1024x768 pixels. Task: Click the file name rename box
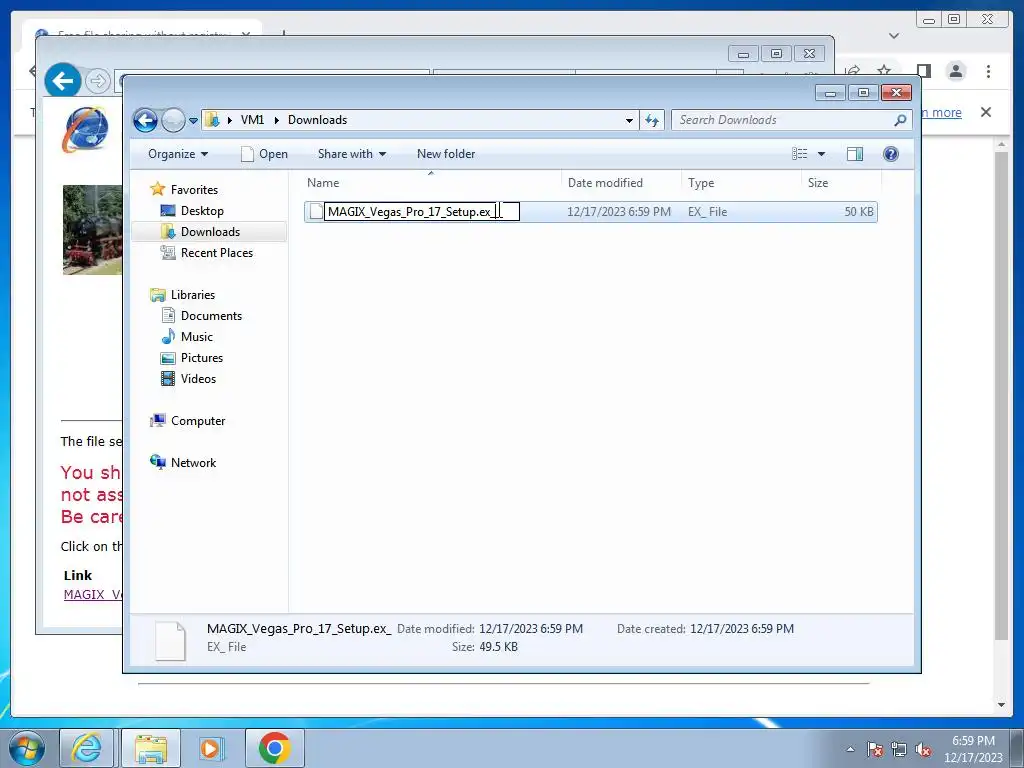[422, 212]
